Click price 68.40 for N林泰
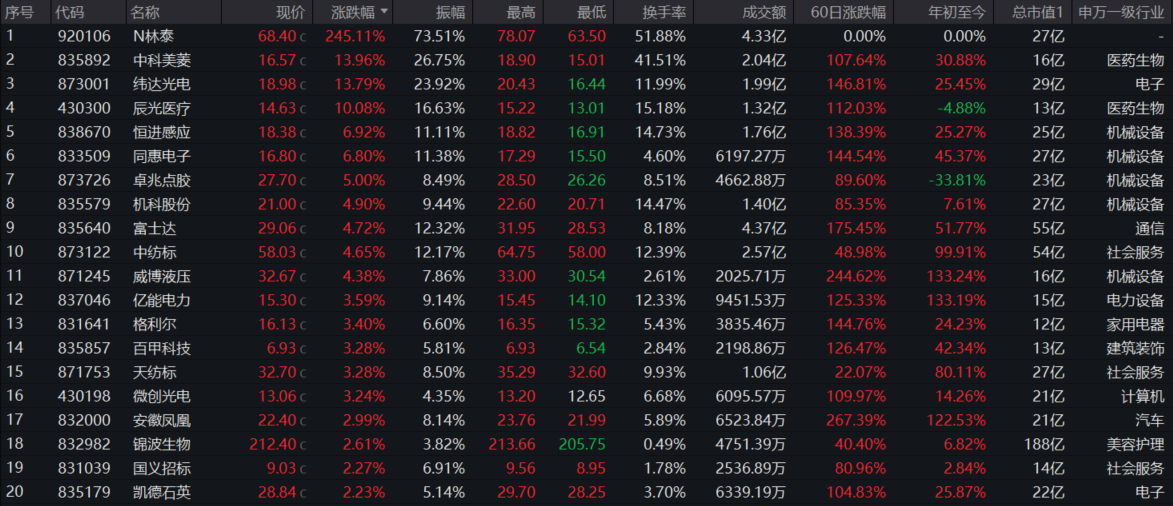This screenshot has width=1173, height=506. click(276, 36)
